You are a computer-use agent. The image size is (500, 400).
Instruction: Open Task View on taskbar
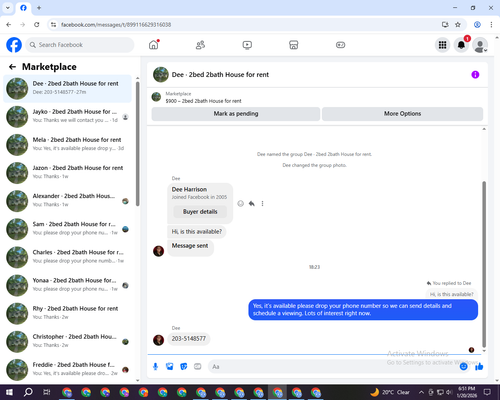(x=47, y=392)
